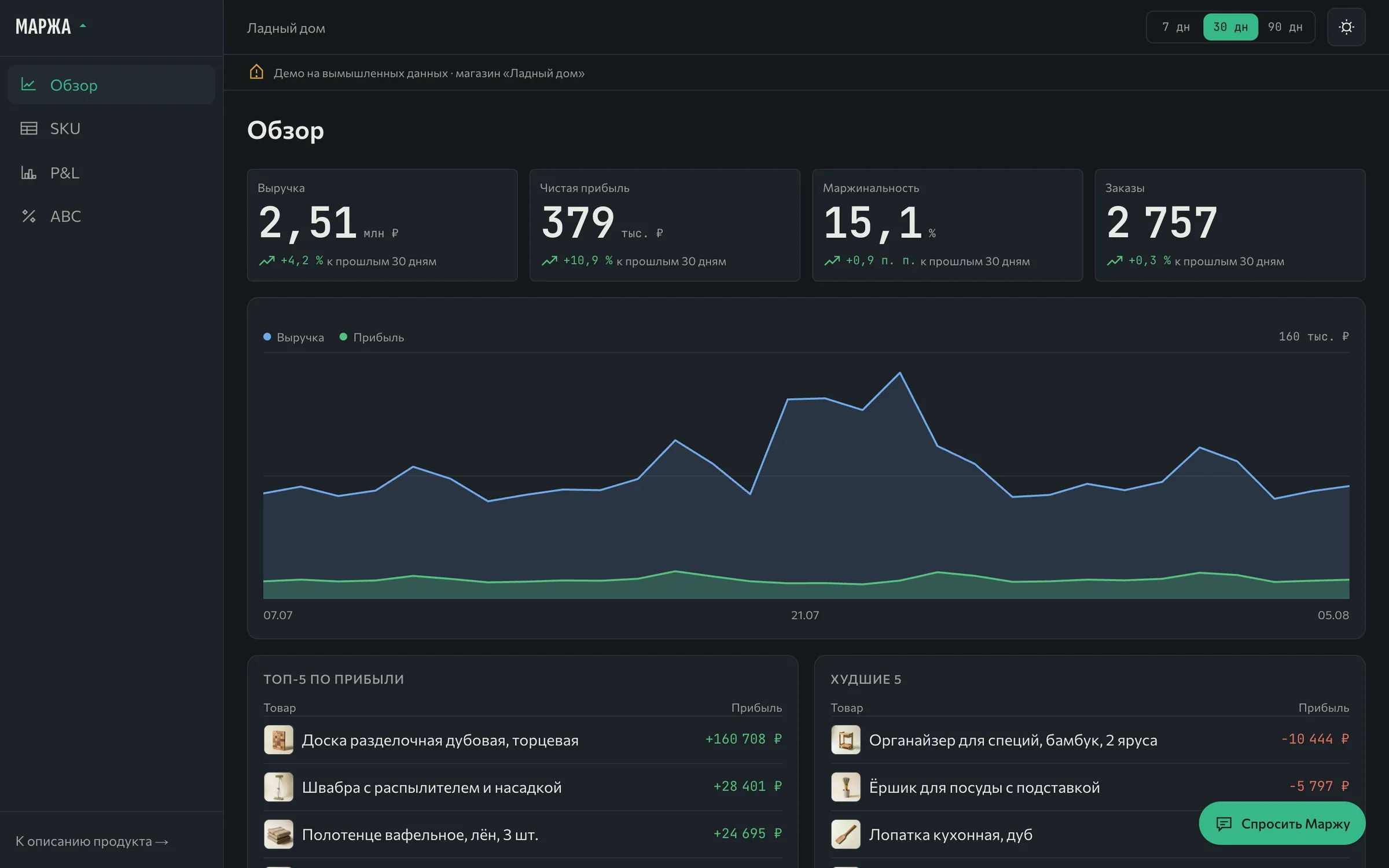Click the trend arrow under Маржинальность
Screen dimensions: 1389x868
point(832,261)
